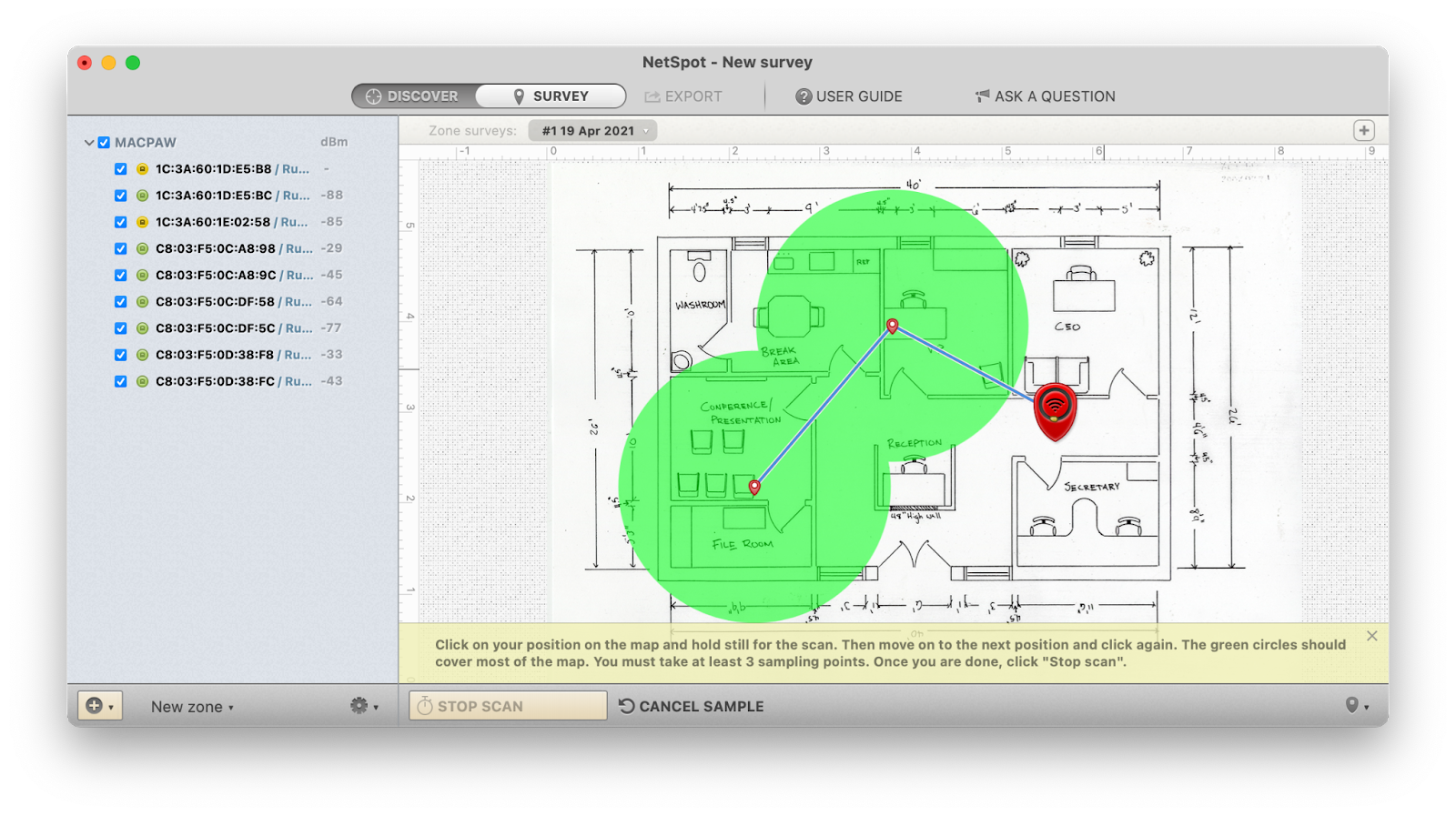Click the Survey pin icon
1456x816 pixels.
[519, 96]
